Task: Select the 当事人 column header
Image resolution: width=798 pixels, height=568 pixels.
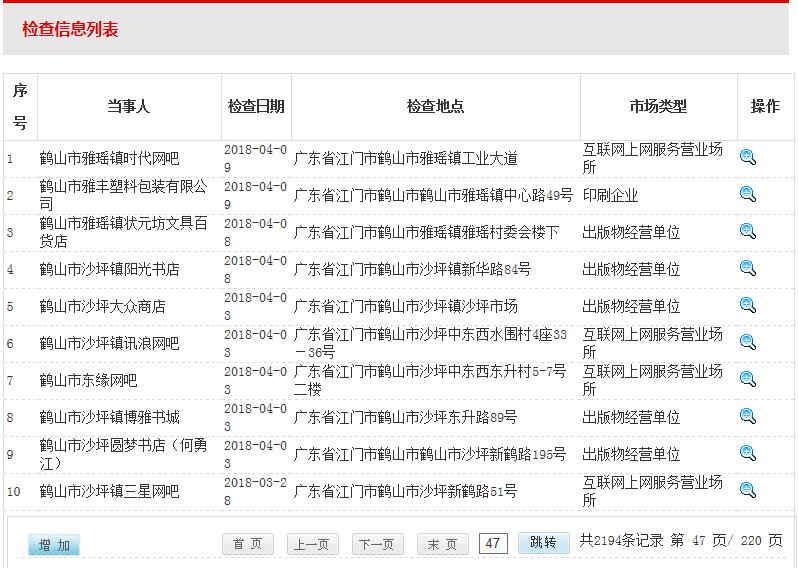Action: [x=128, y=106]
